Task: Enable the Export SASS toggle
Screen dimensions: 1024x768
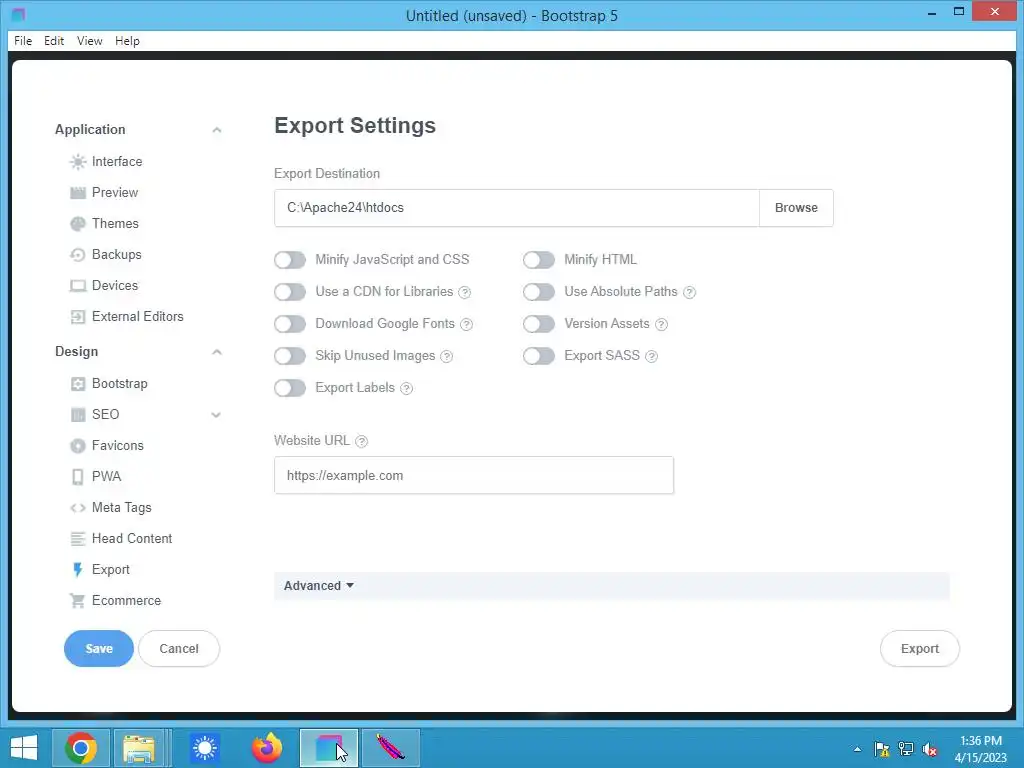Action: click(x=539, y=356)
